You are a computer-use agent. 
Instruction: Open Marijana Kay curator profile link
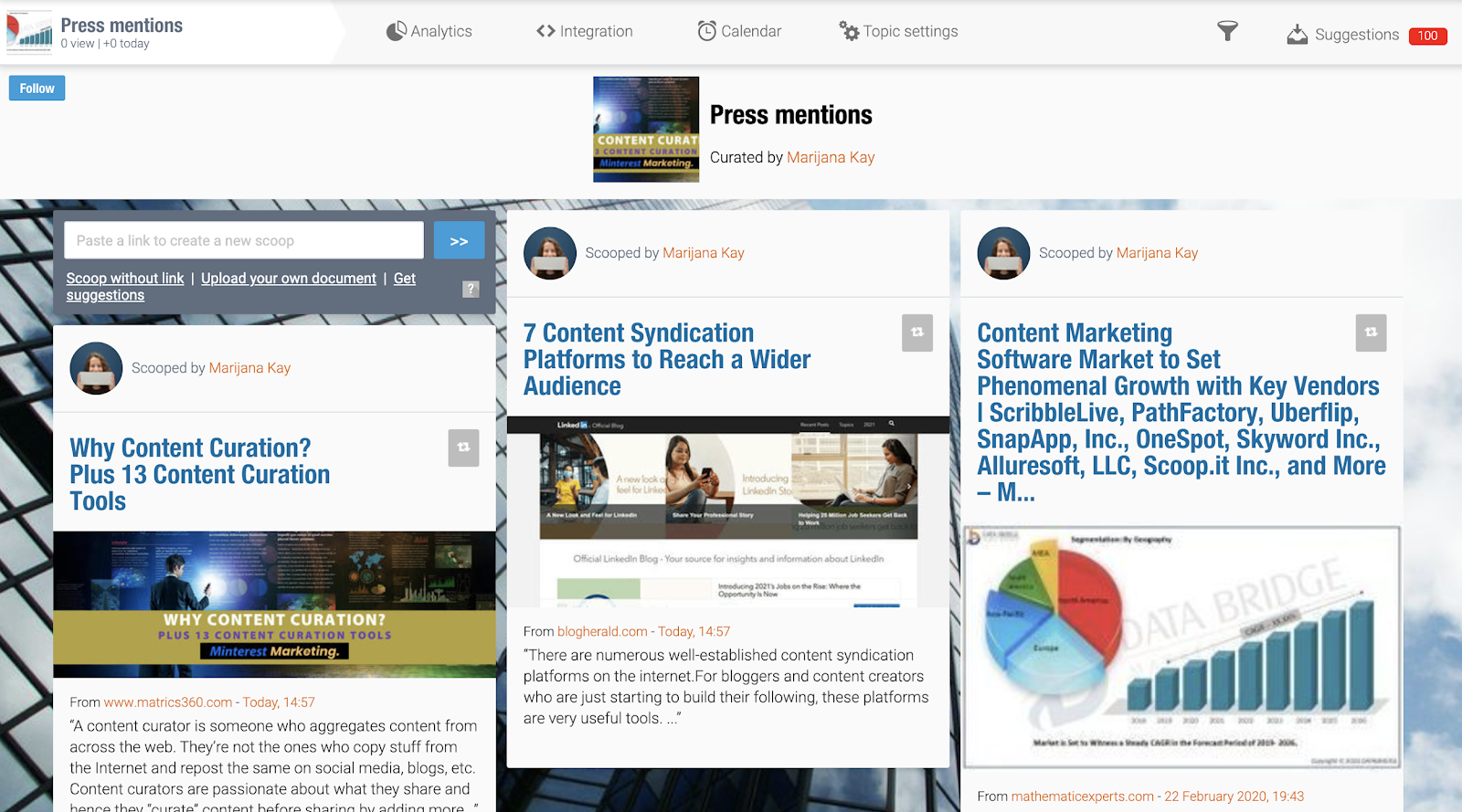(831, 157)
